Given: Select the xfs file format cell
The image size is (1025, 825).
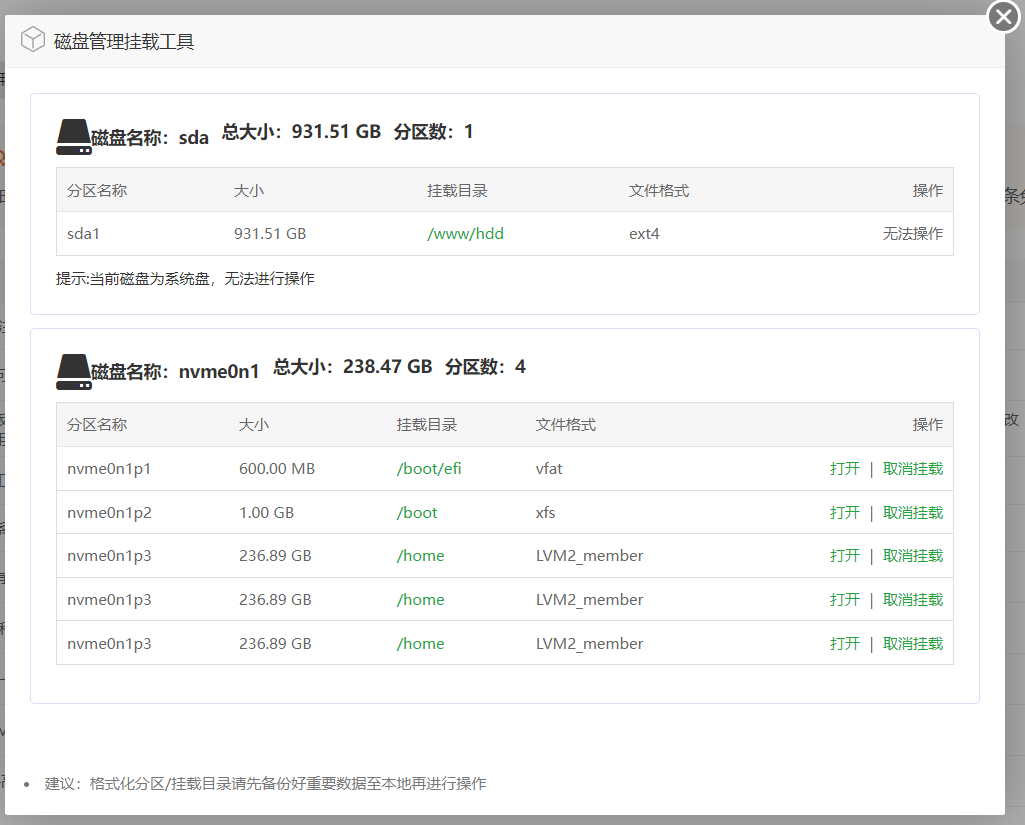Looking at the screenshot, I should point(545,513).
